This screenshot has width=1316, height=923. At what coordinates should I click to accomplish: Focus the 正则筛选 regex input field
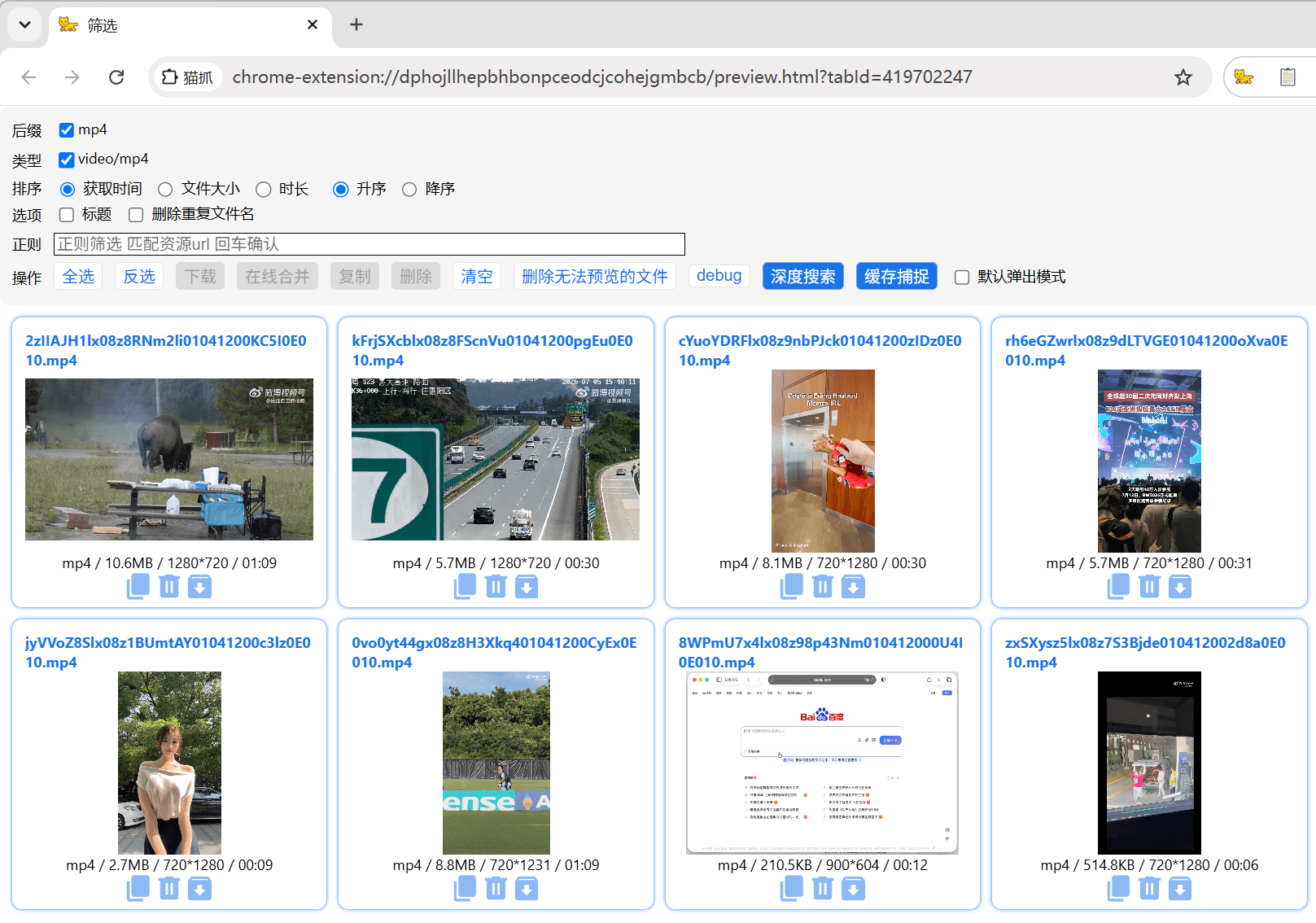pyautogui.click(x=369, y=244)
